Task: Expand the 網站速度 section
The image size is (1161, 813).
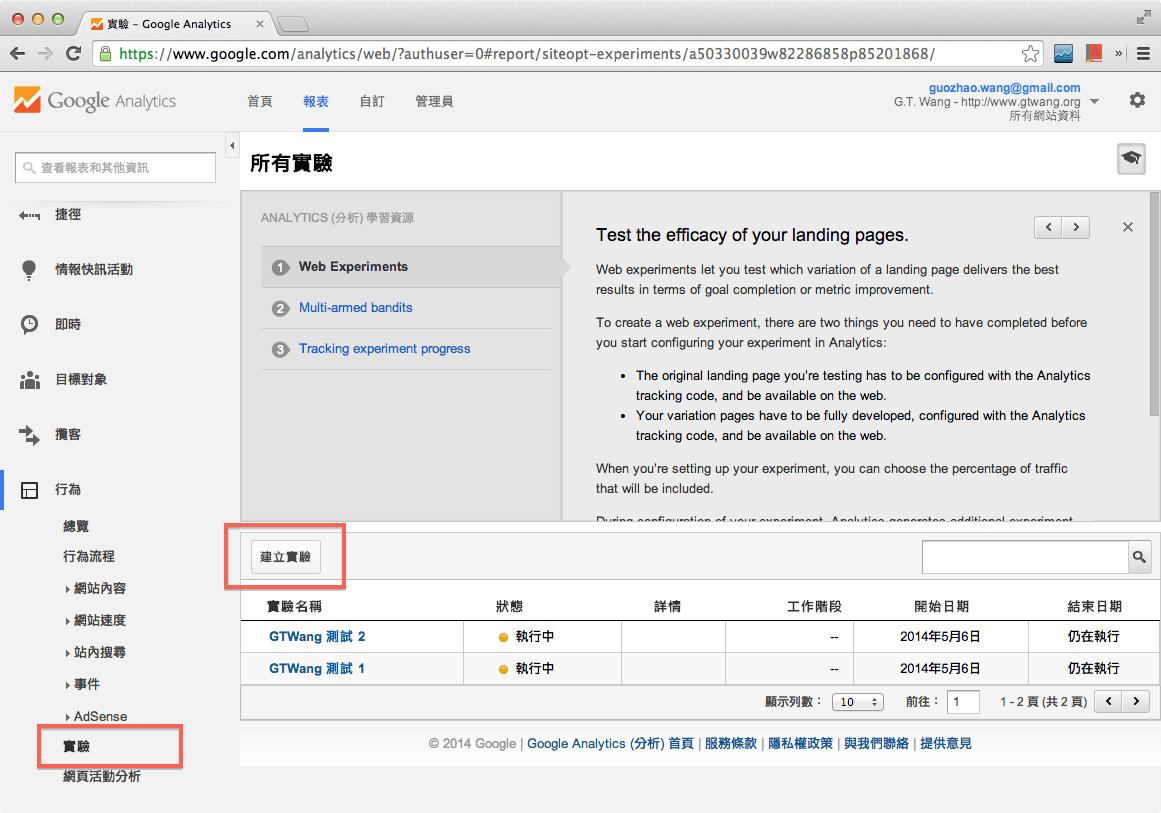Action: click(99, 621)
